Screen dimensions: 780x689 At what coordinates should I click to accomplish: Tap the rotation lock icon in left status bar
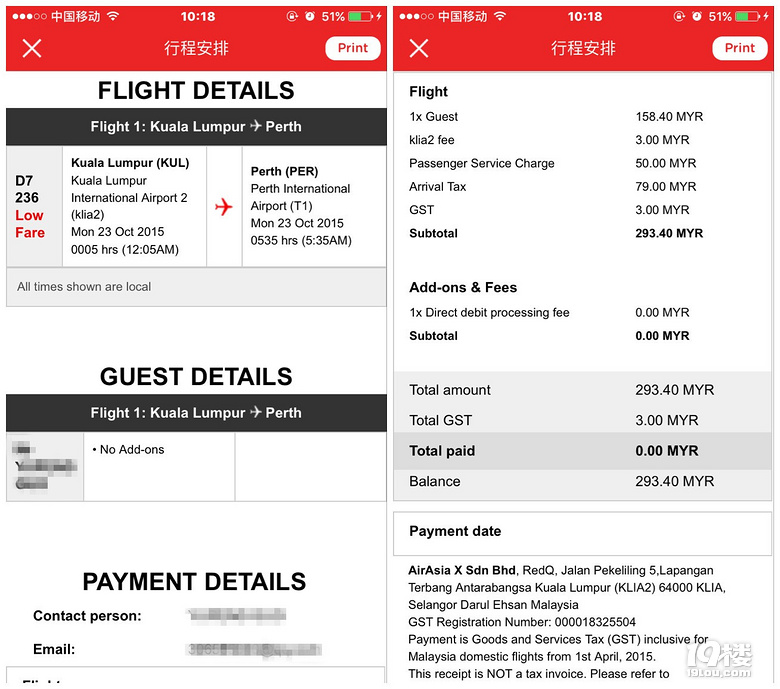pos(292,16)
